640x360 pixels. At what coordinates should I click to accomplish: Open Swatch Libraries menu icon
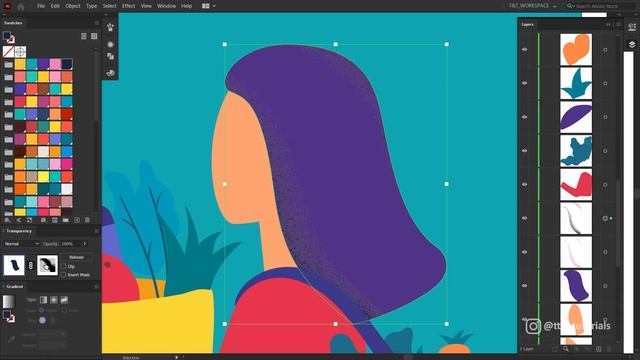7,220
